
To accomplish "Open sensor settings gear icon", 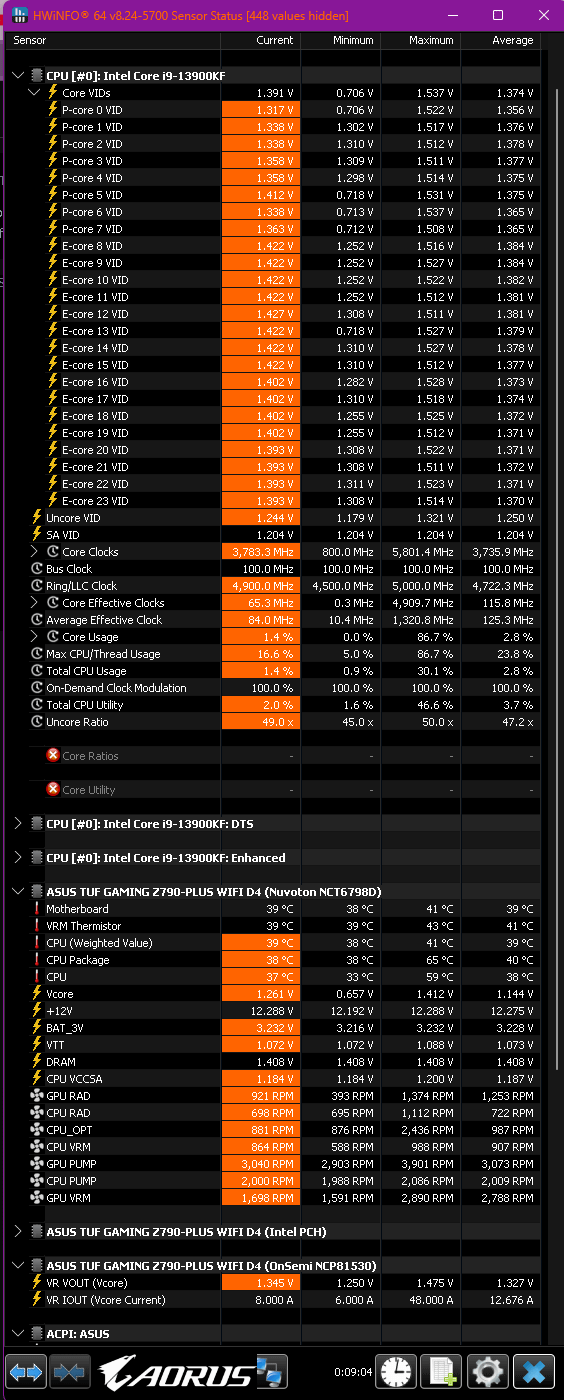I will [487, 1371].
